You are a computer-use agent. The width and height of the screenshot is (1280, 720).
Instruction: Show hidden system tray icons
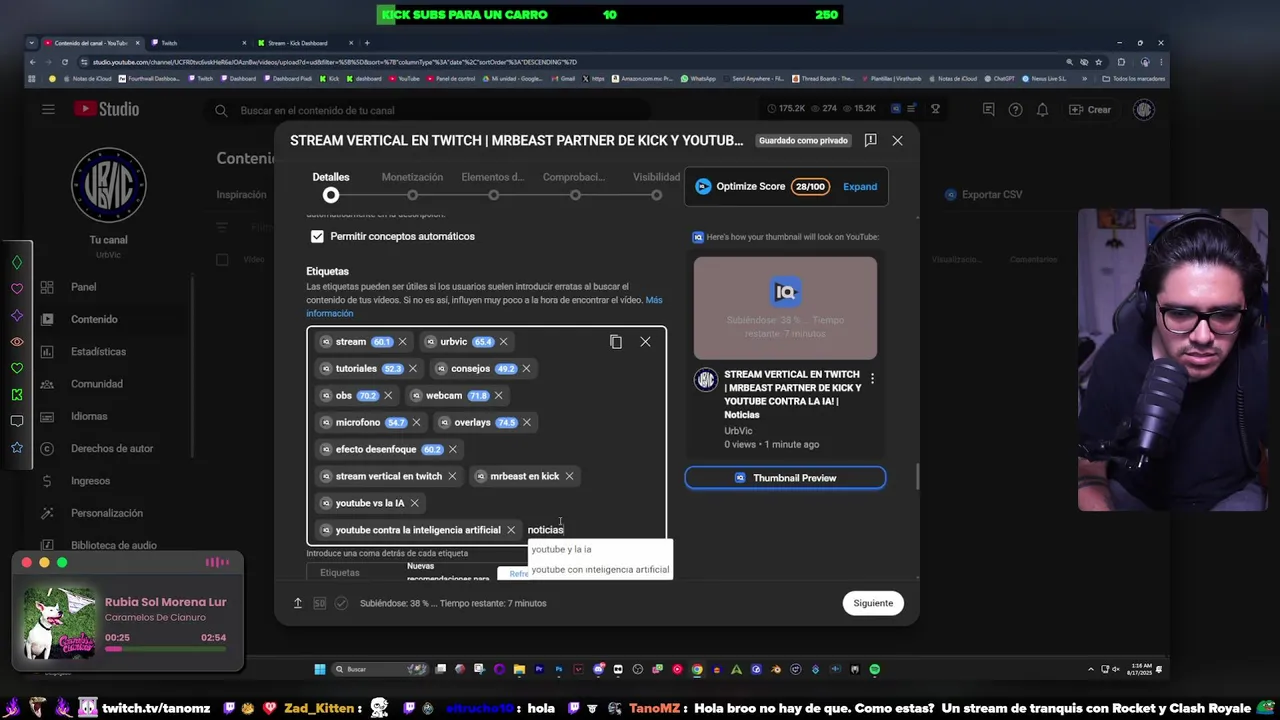coord(1091,670)
